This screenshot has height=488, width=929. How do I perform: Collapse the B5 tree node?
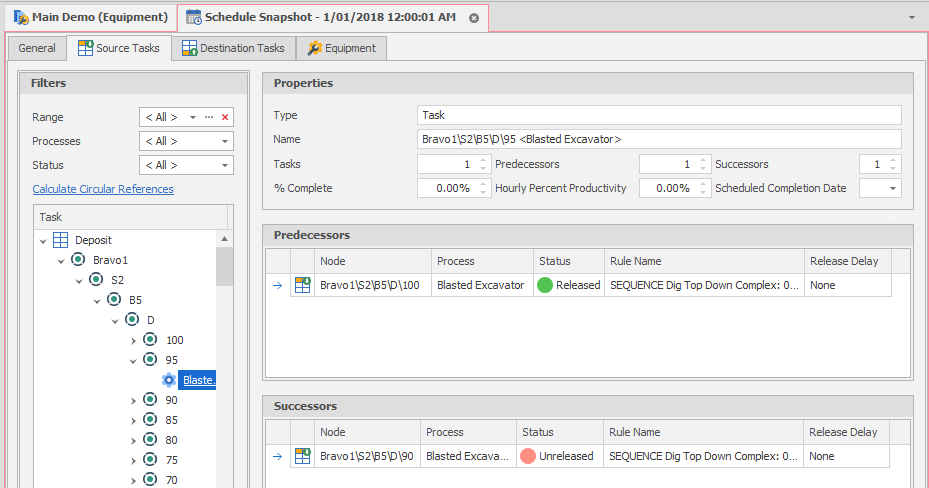click(97, 301)
